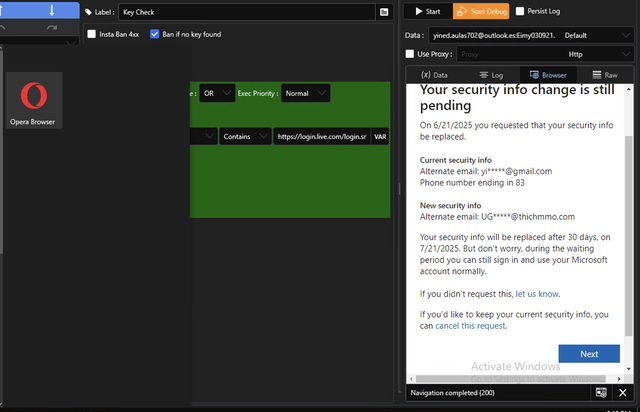Enable the Insta Ban 4xx checkbox

(92, 34)
